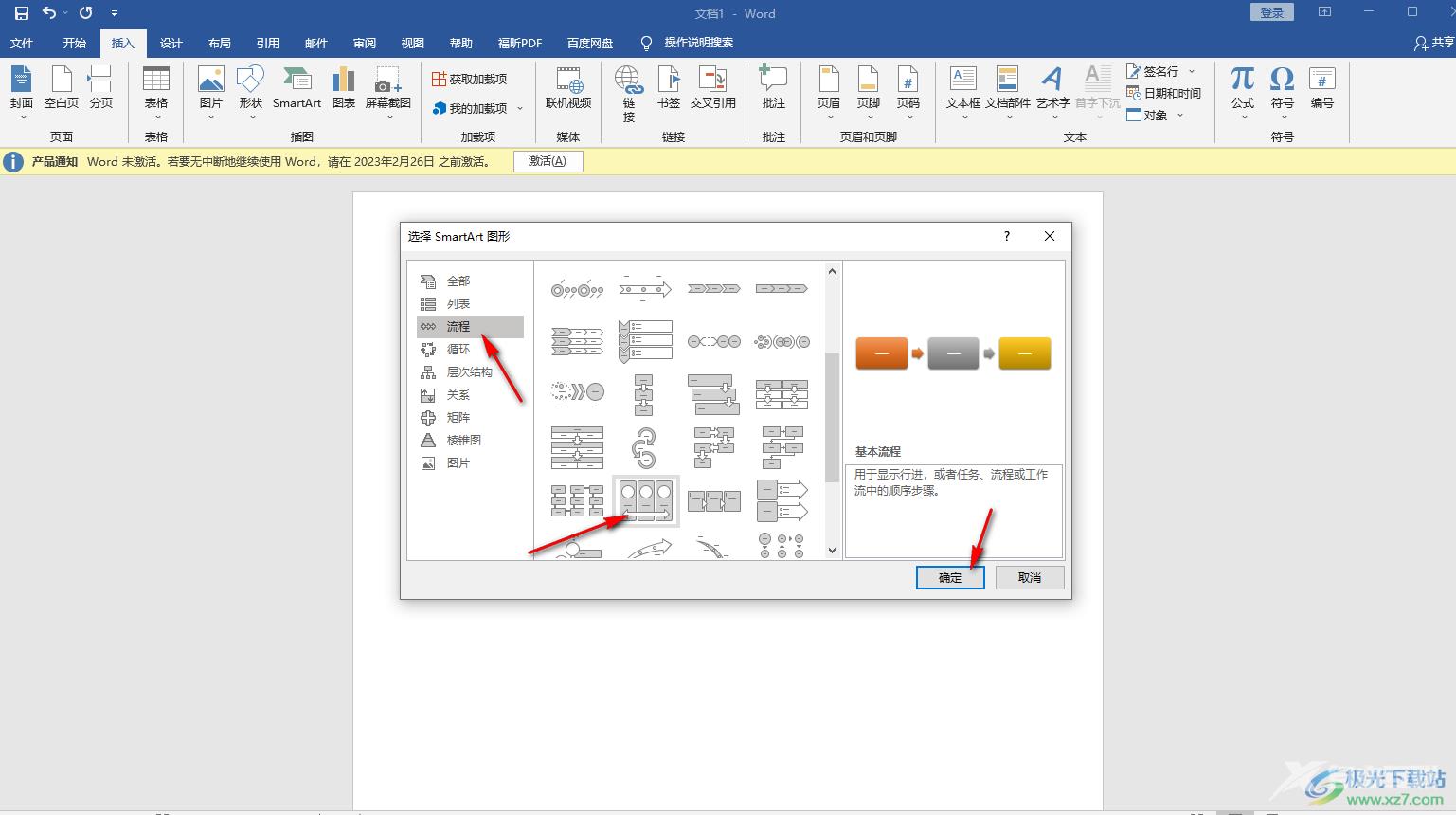Select the Hierarchy (层次结构) category
Viewport: 1456px width, 815px height.
(x=470, y=371)
